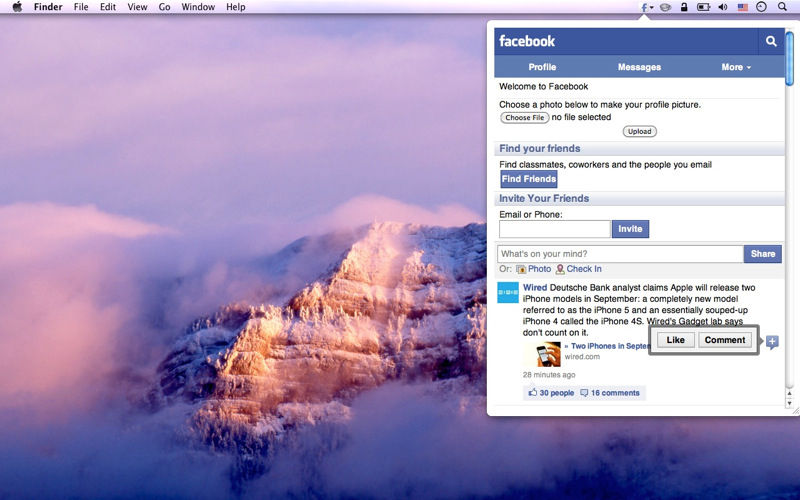The image size is (800, 500).
Task: Open the volume control in menu bar
Action: coord(722,7)
